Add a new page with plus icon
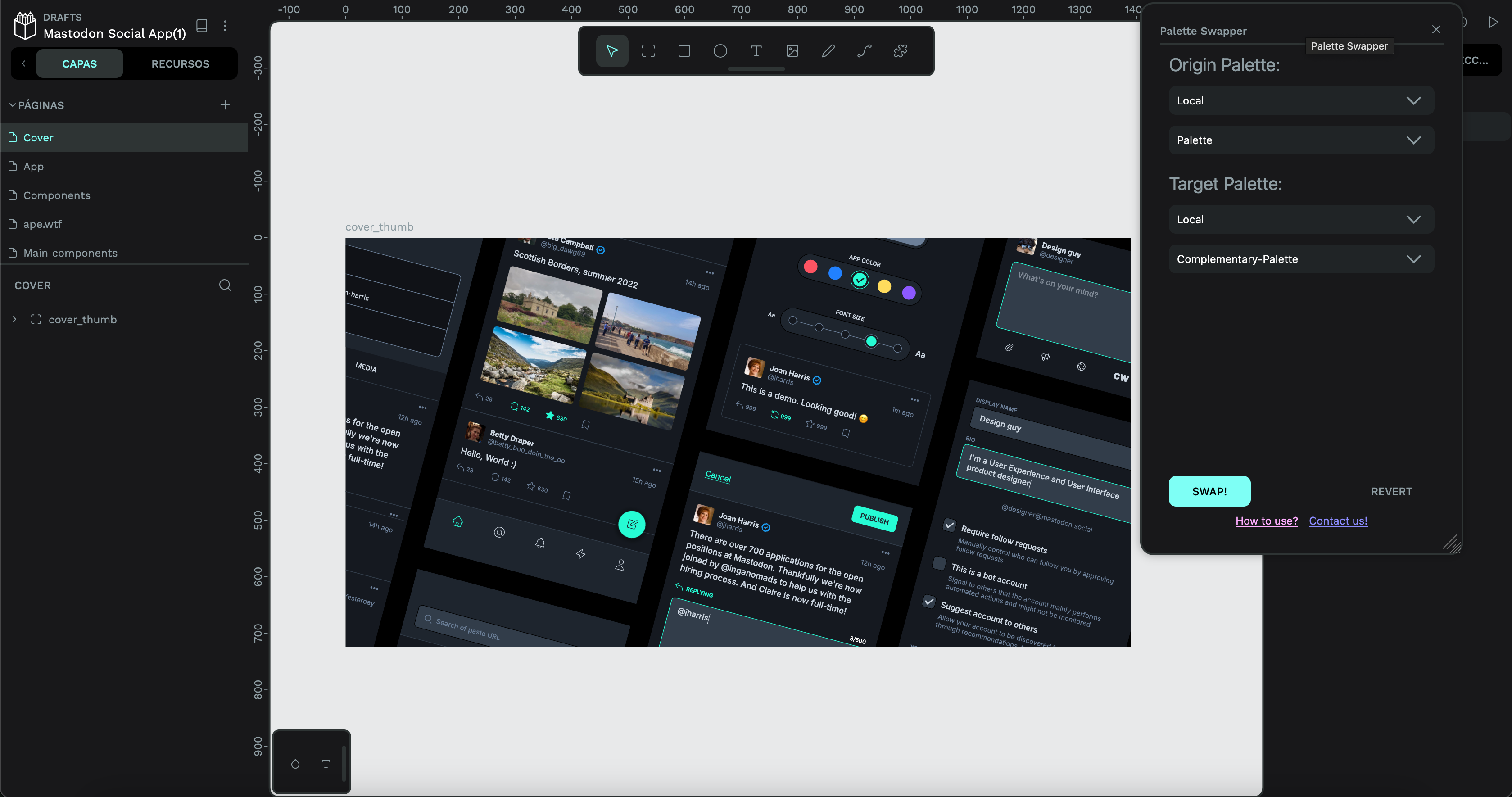Screen dimensions: 1512x797 [225, 105]
